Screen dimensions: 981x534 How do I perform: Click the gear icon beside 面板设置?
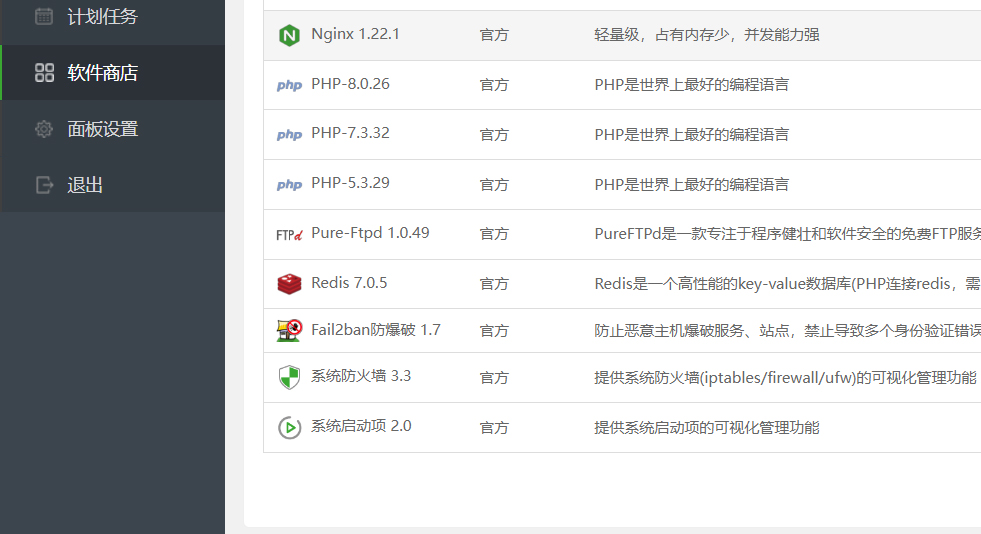(44, 129)
